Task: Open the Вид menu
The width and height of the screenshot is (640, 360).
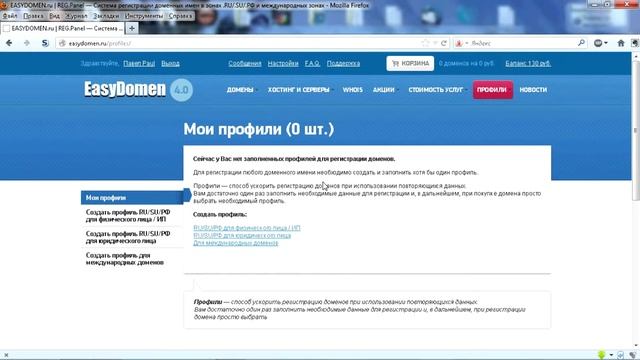Action: 54,16
